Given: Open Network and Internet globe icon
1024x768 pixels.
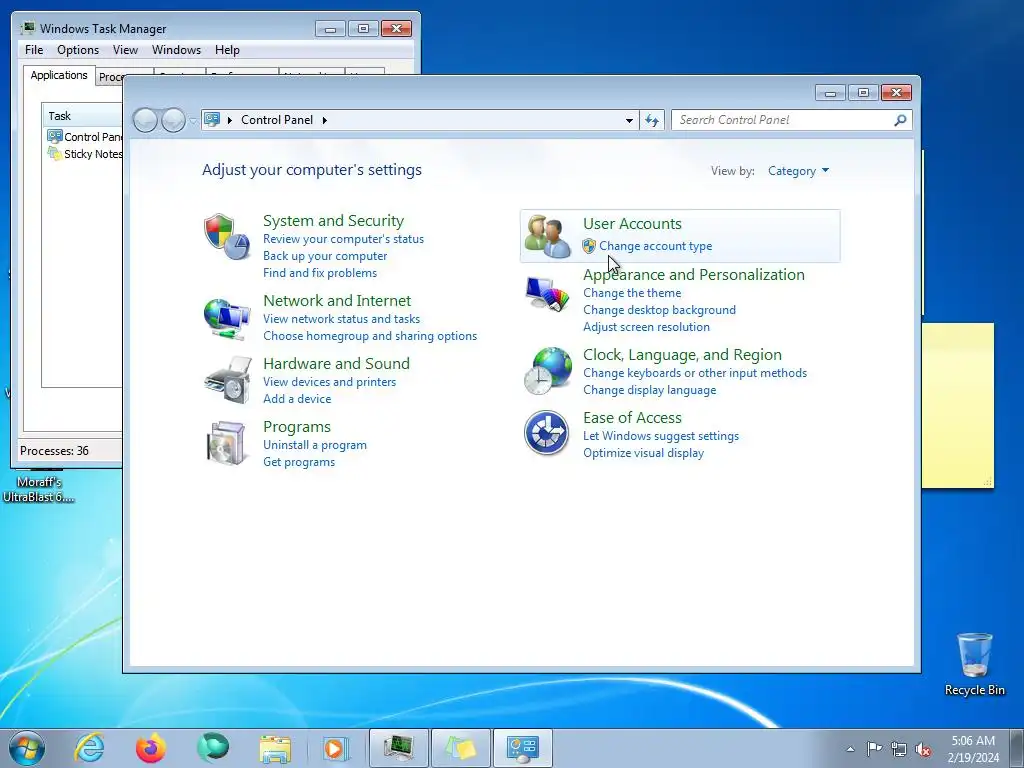Looking at the screenshot, I should (x=227, y=319).
